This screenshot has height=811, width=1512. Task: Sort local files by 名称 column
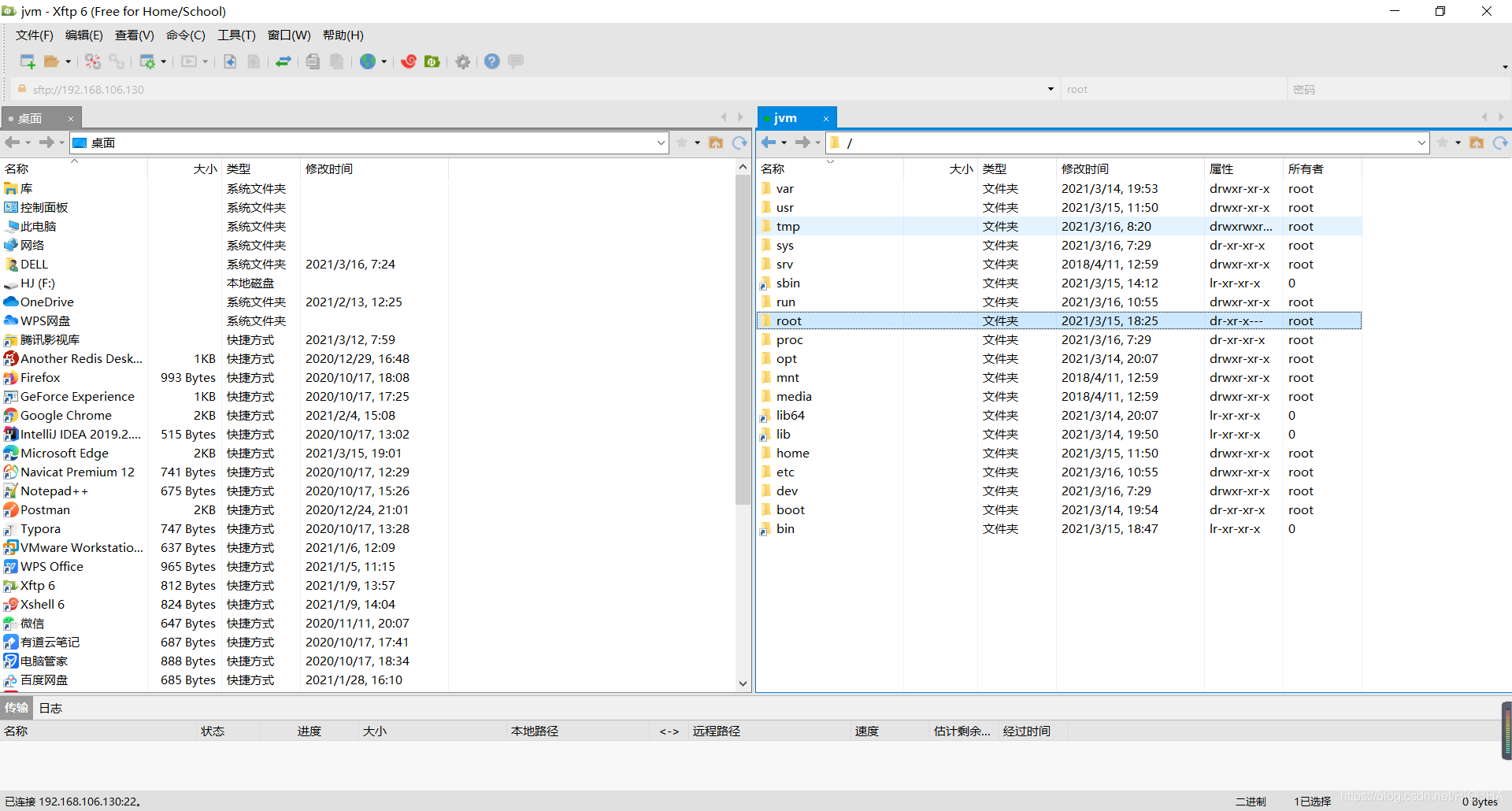(x=74, y=169)
